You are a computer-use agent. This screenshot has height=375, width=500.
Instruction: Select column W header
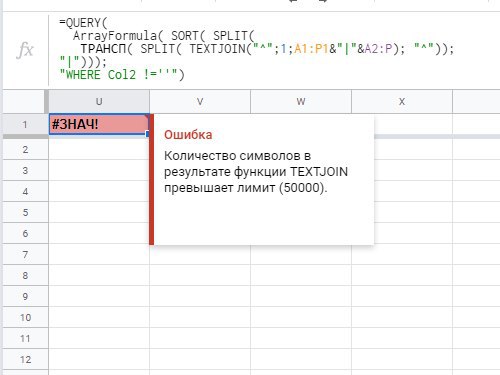(x=301, y=102)
